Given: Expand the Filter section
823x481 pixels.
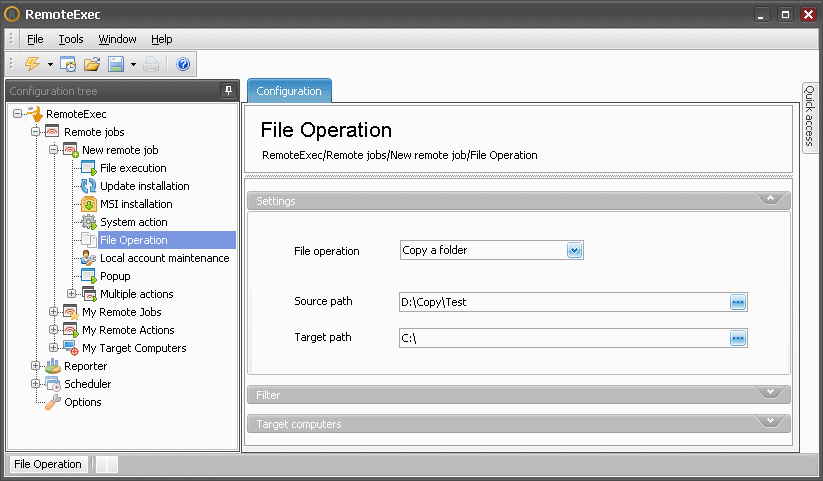Looking at the screenshot, I should [x=771, y=392].
